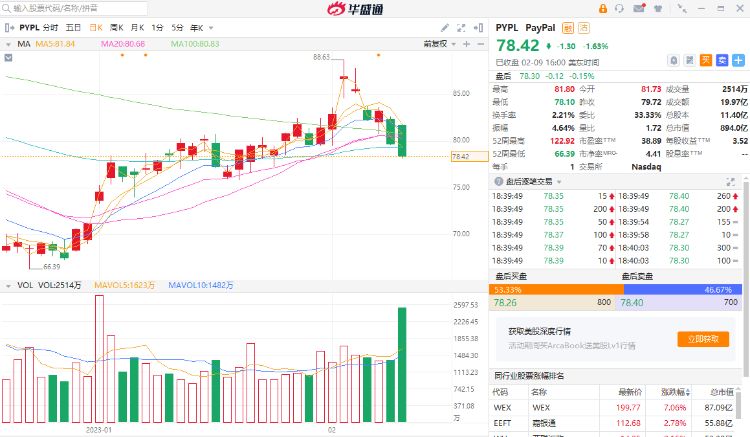
Task: Collapse the right side panel icon
Action: coord(478,28)
